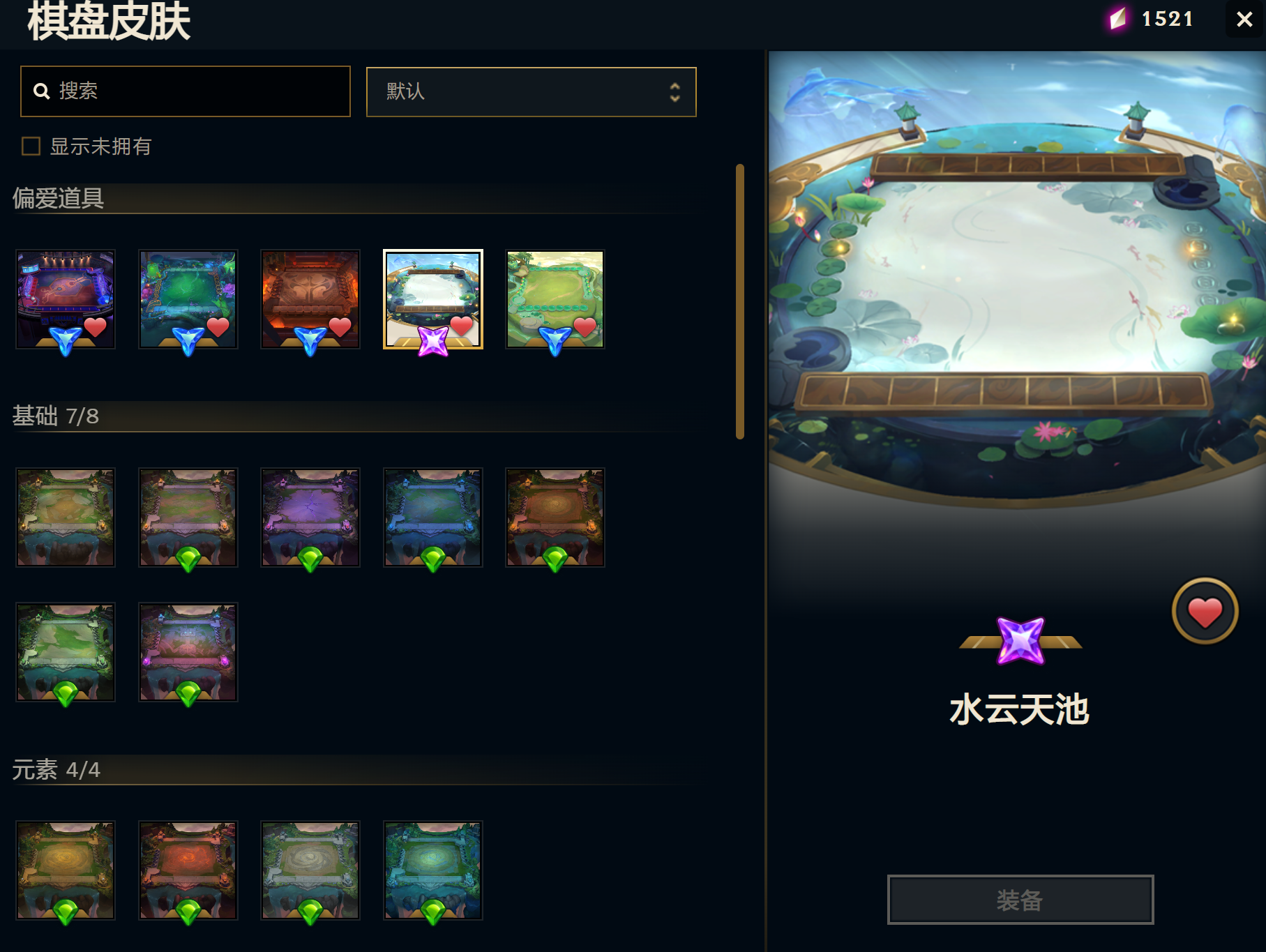Open the 默认 sorting dropdown

(531, 91)
